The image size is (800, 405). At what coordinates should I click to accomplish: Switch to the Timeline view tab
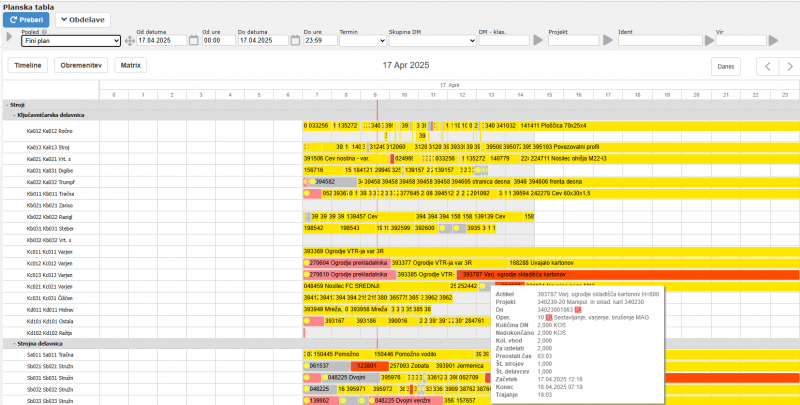(x=27, y=65)
